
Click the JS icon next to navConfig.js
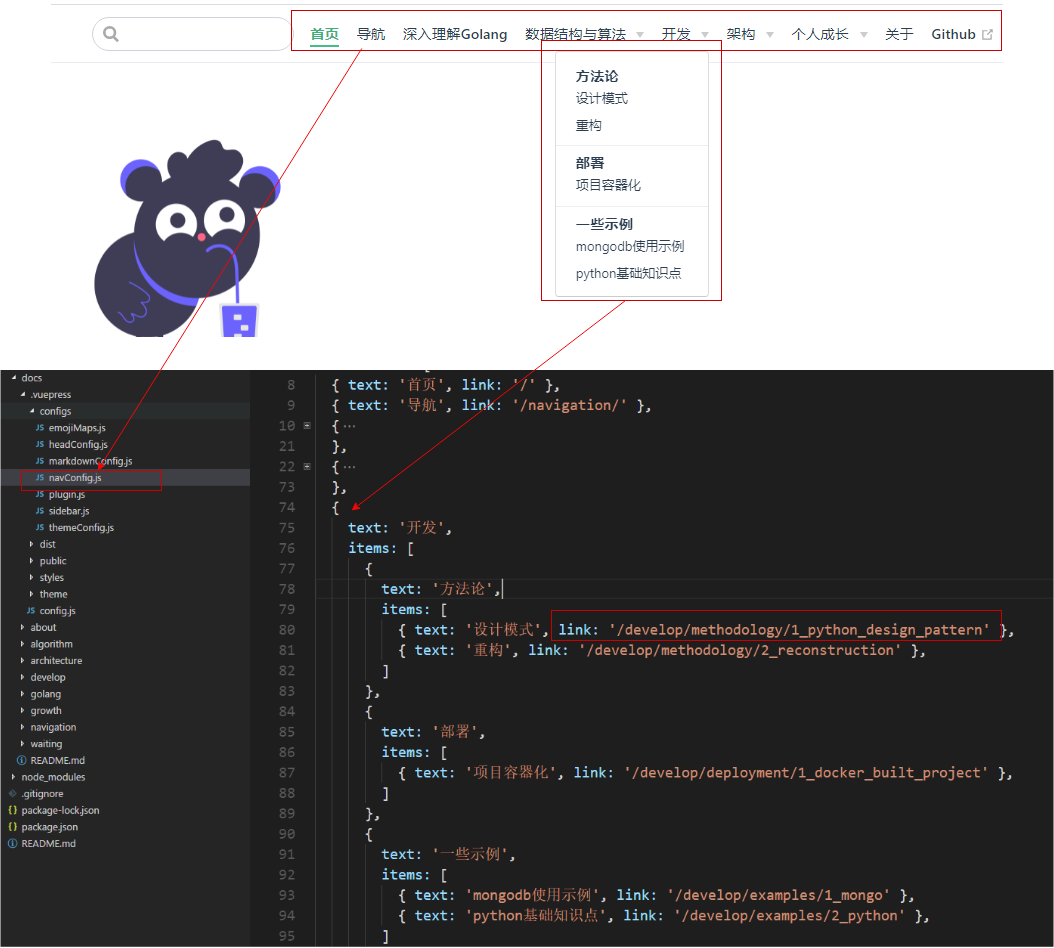pyautogui.click(x=40, y=478)
